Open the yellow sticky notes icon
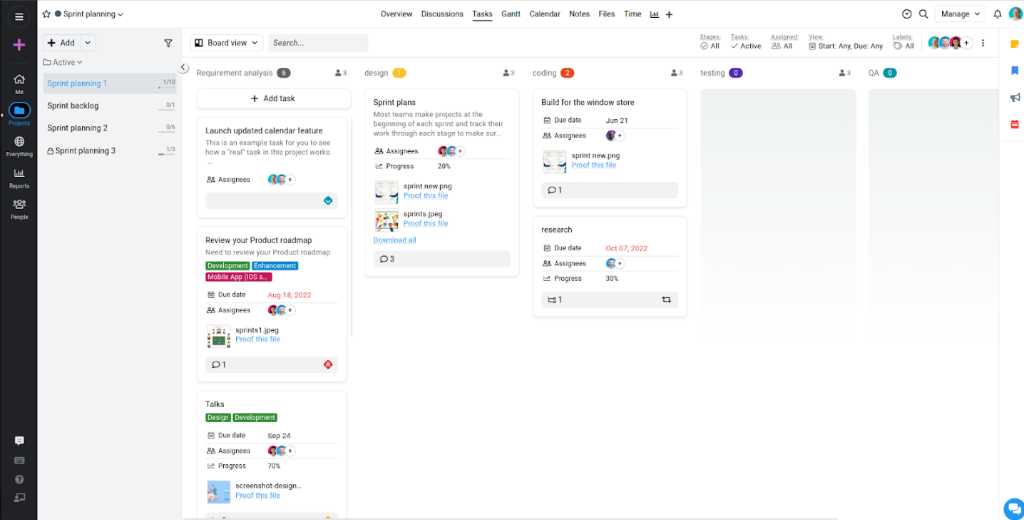The width and height of the screenshot is (1024, 520). (1015, 44)
